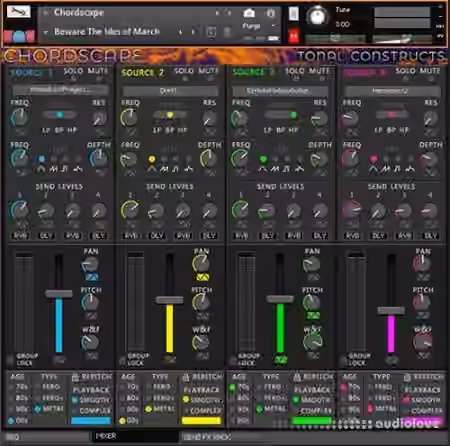Click the info icon in Kontakt header
450x446 pixels.
click(270, 13)
